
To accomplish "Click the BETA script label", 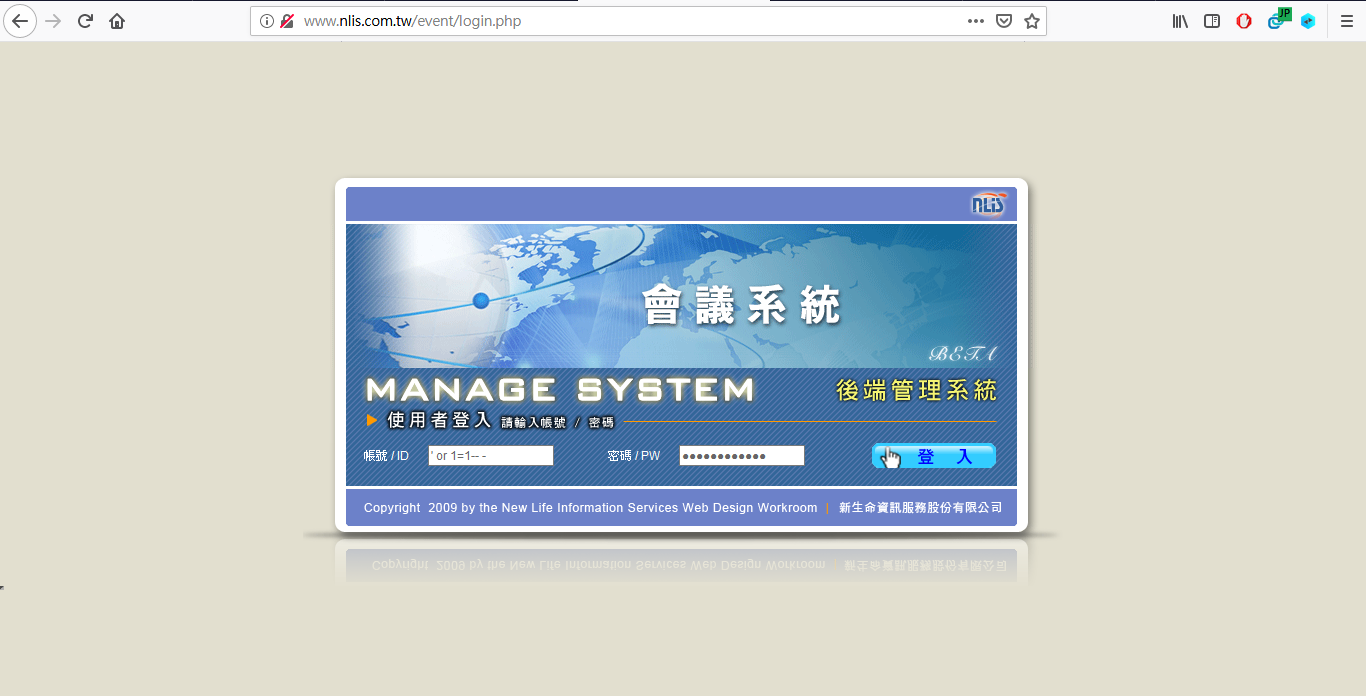I will 962,354.
